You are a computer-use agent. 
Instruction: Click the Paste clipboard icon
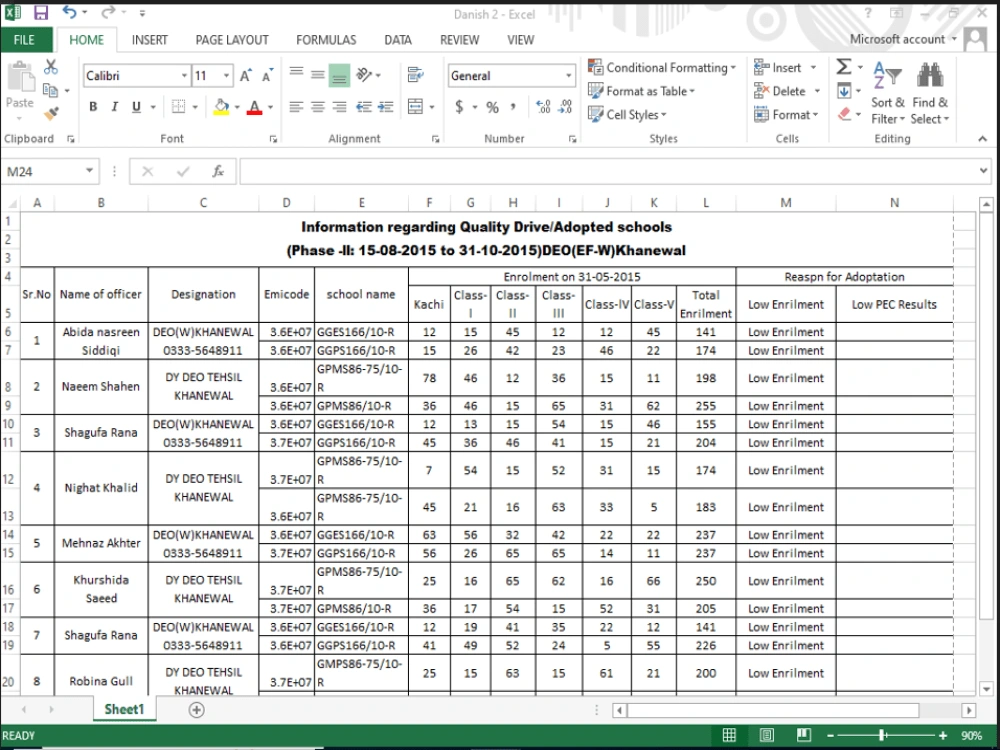point(20,78)
